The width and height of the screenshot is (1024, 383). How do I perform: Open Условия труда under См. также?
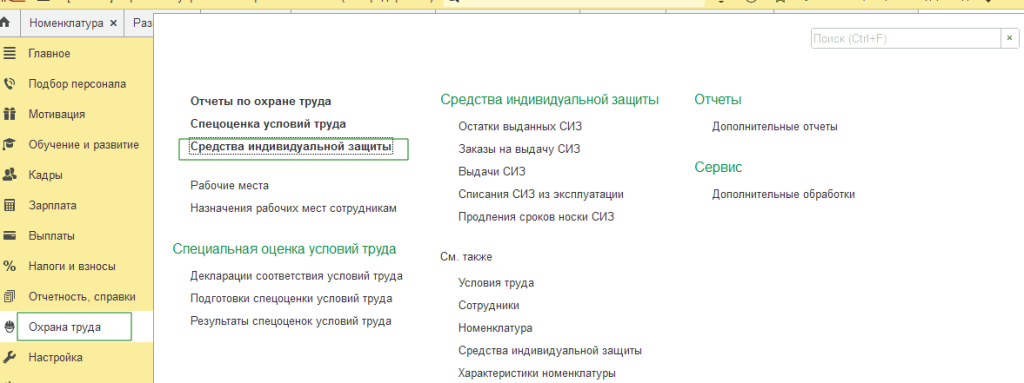pyautogui.click(x=496, y=283)
